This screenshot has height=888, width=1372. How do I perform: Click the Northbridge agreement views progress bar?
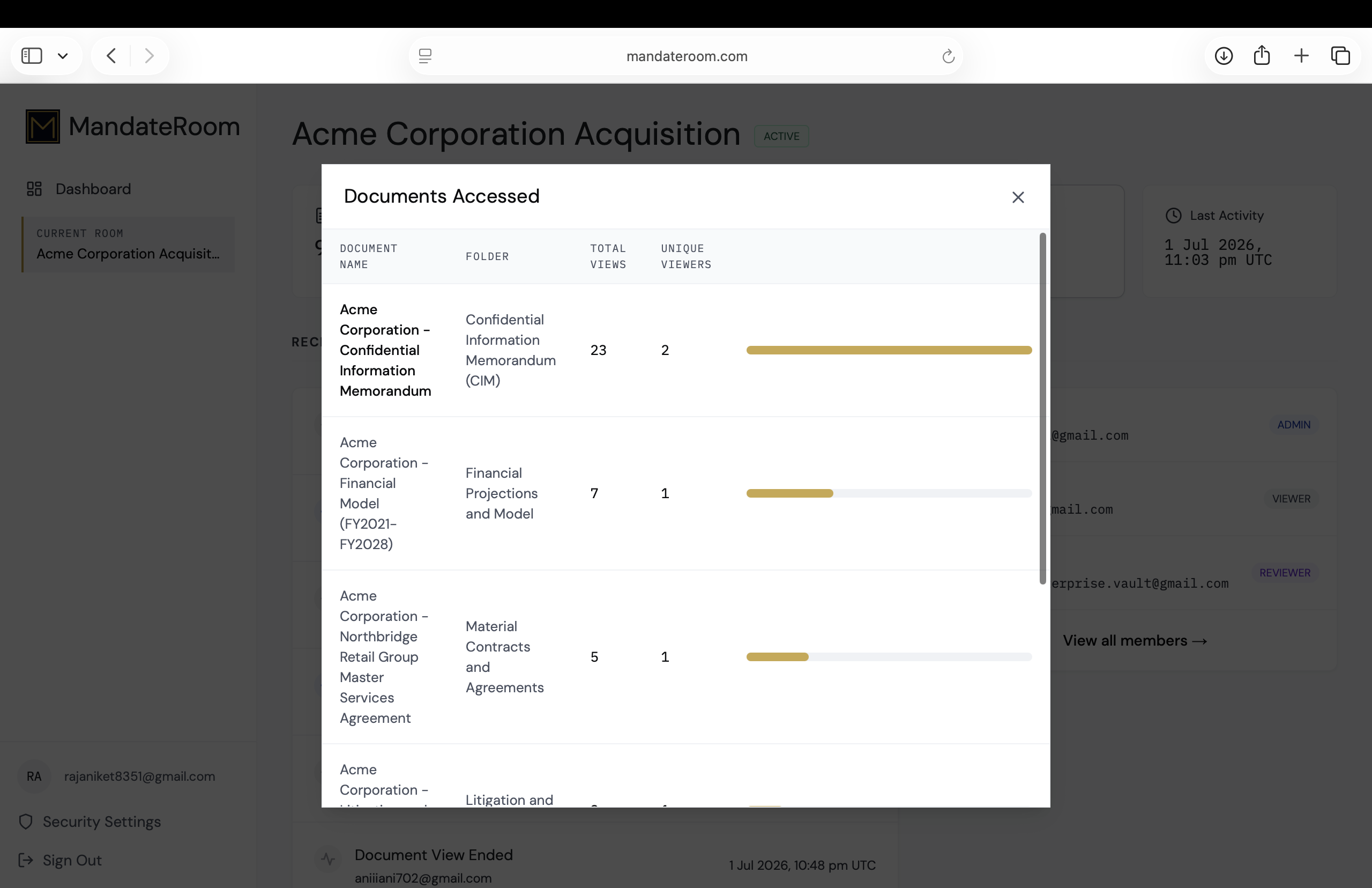(889, 657)
